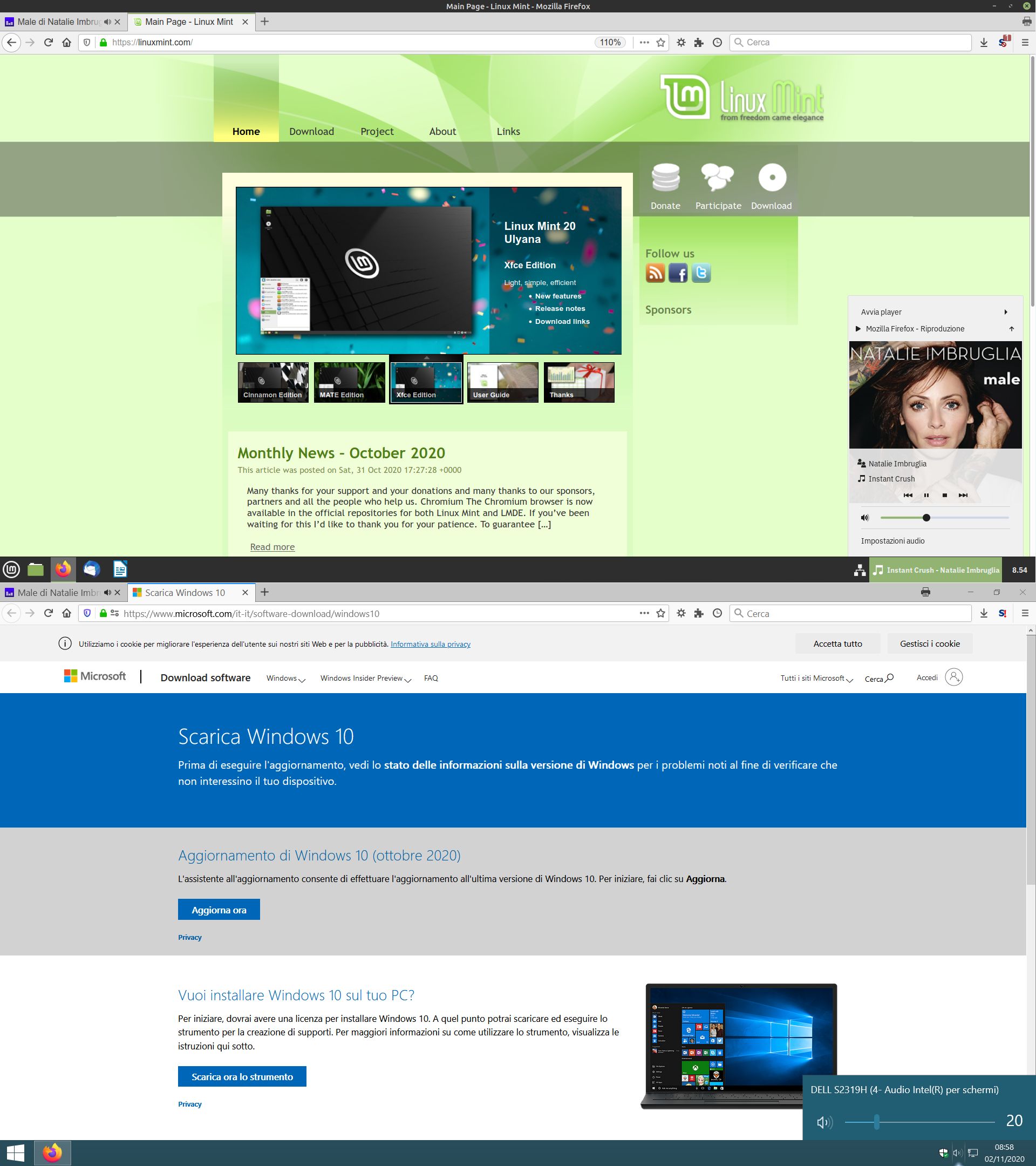1036x1166 pixels.
Task: Open the Facebook icon under Follow us
Action: pyautogui.click(x=678, y=273)
